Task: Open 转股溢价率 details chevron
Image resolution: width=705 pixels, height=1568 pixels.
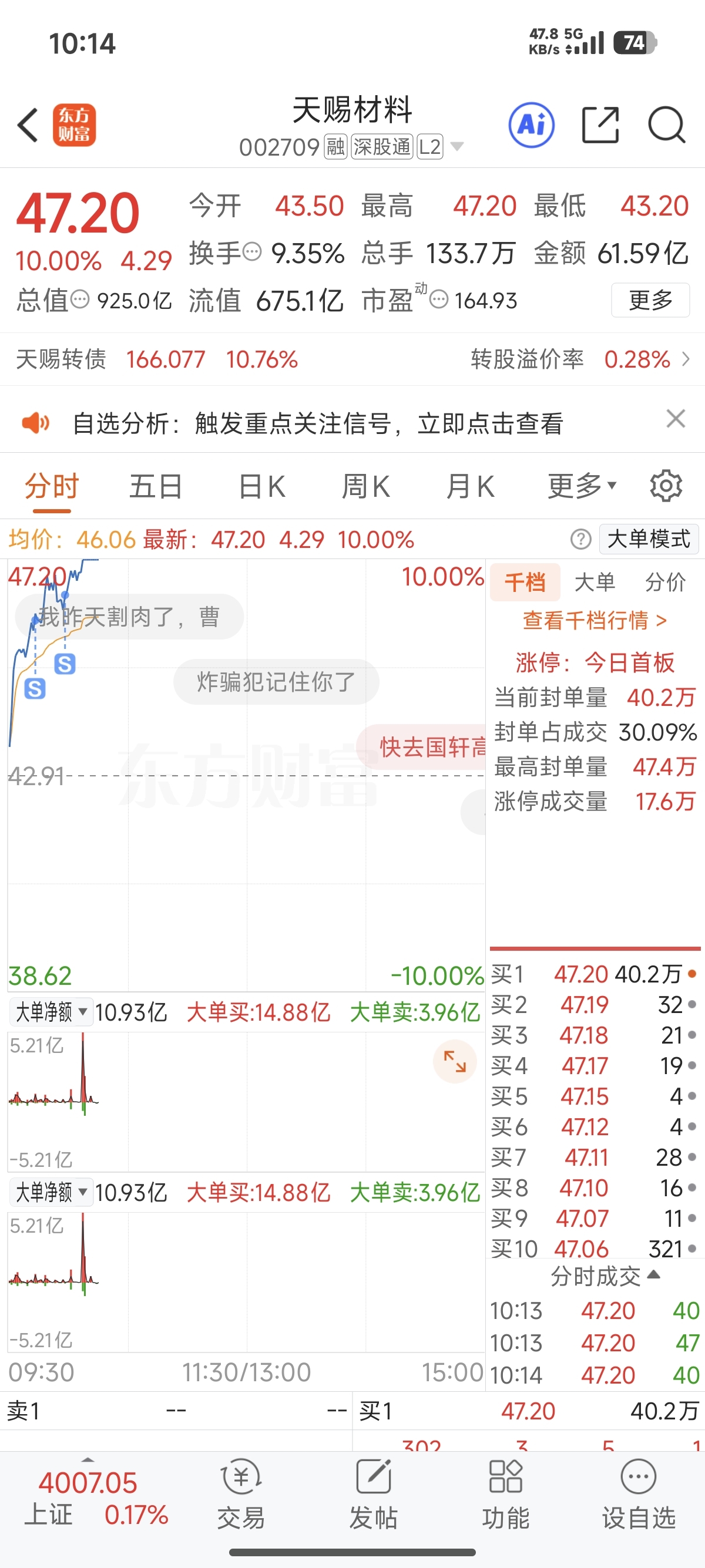Action: (x=686, y=358)
